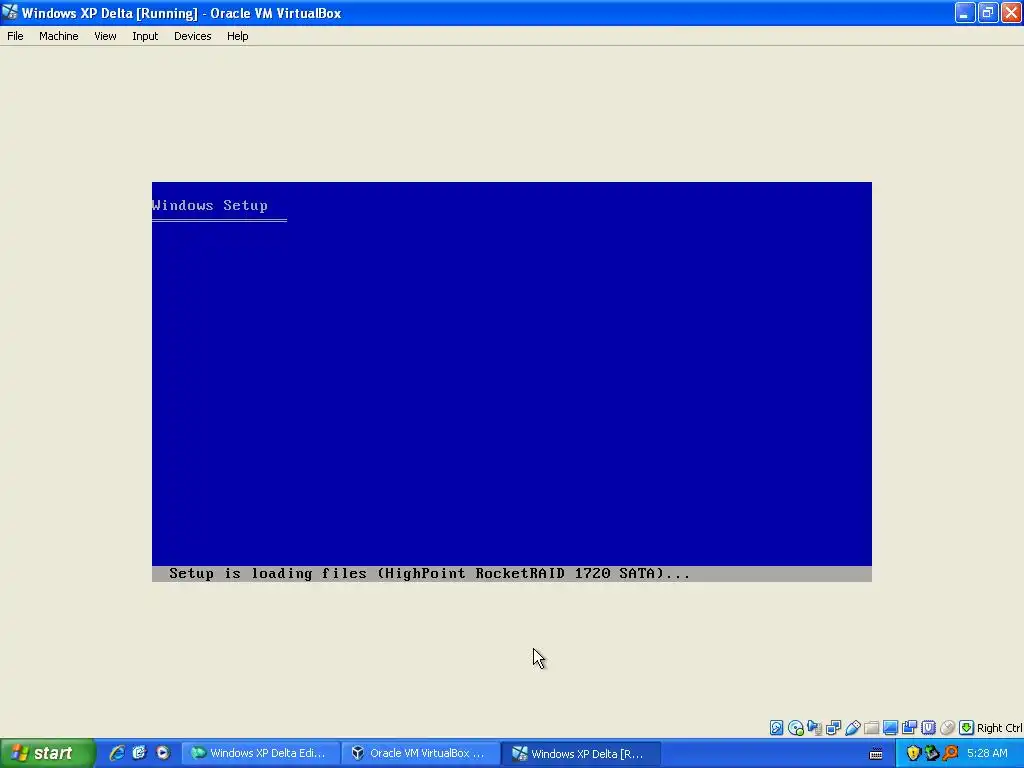Click the orange magnifier tray icon
The image size is (1024, 768).
950,753
